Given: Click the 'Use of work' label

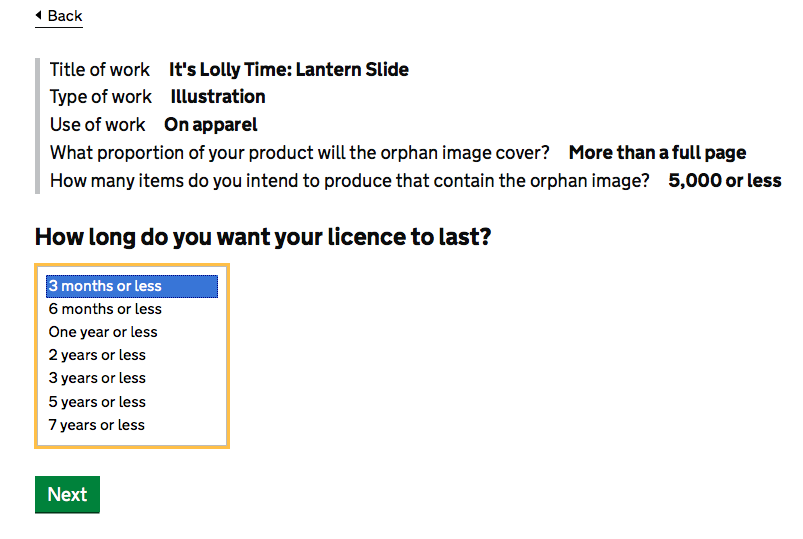Looking at the screenshot, I should click(x=98, y=125).
